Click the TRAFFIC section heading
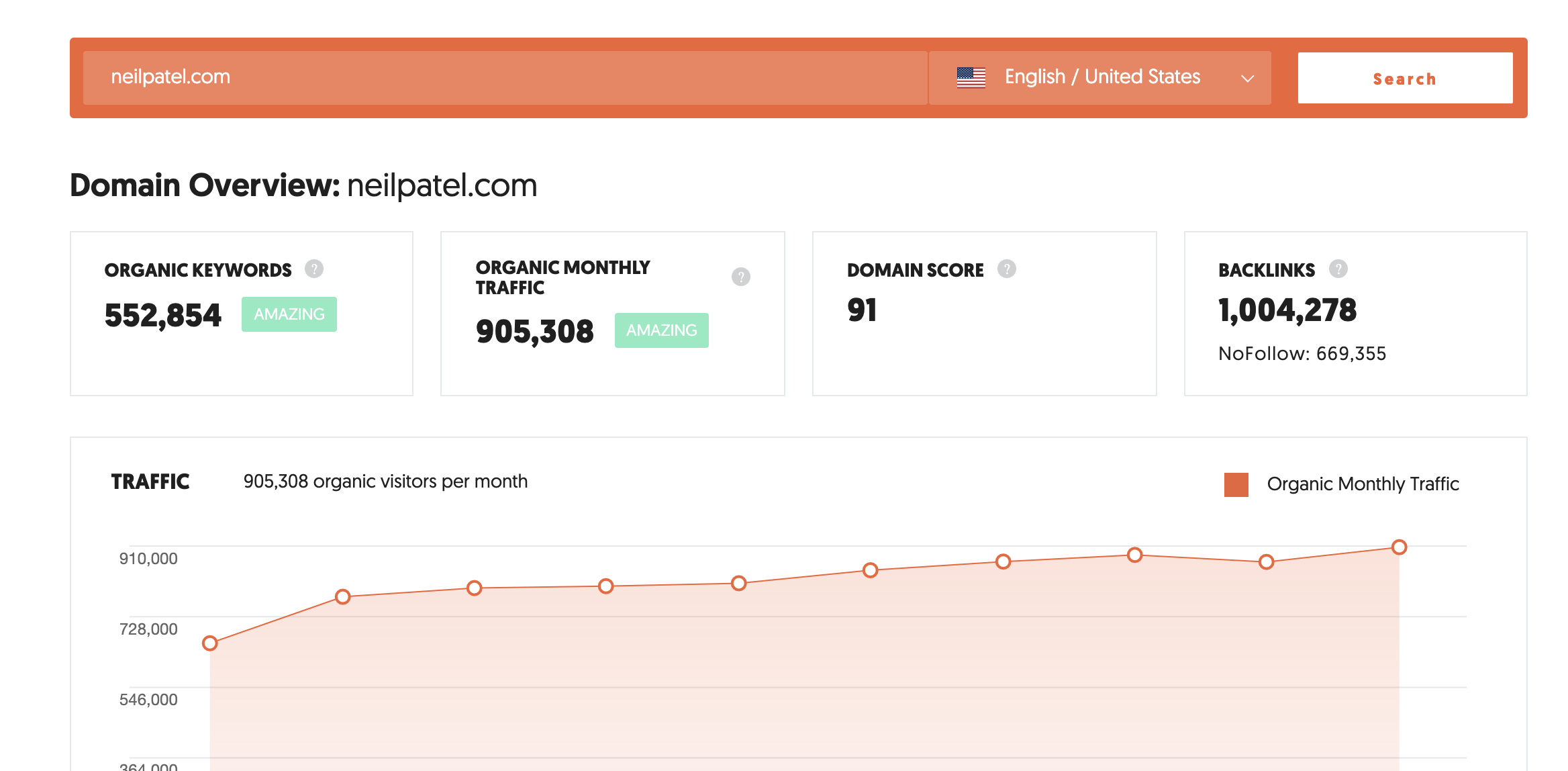 [x=150, y=482]
